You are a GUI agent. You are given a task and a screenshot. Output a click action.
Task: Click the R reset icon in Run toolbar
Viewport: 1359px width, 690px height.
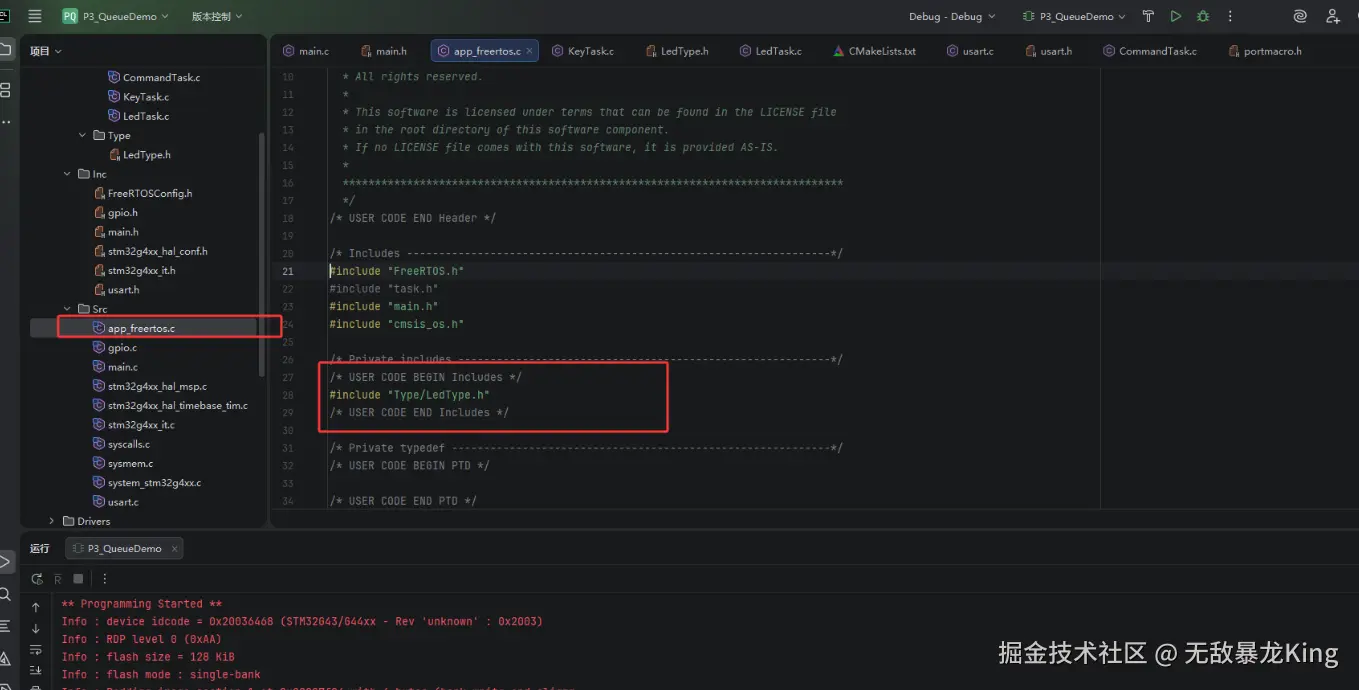pos(58,578)
